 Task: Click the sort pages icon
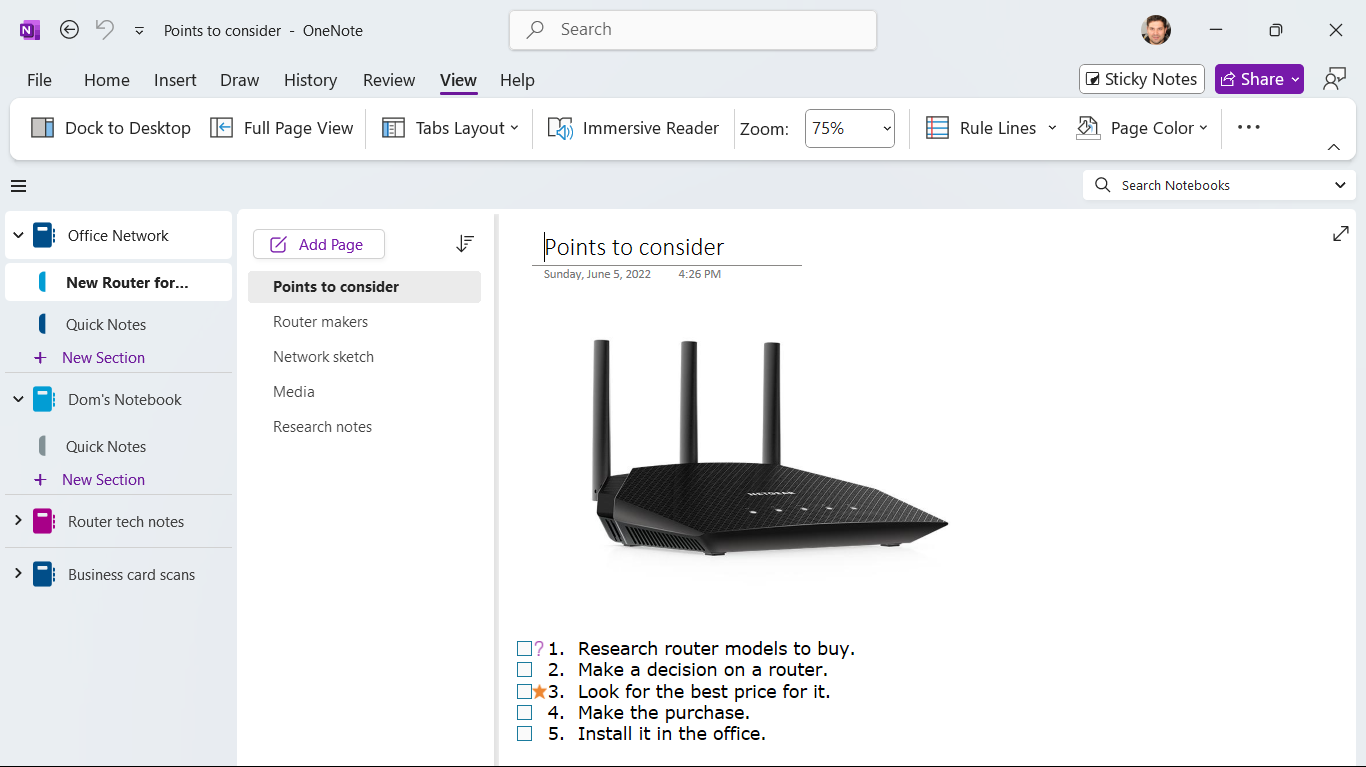(x=464, y=243)
